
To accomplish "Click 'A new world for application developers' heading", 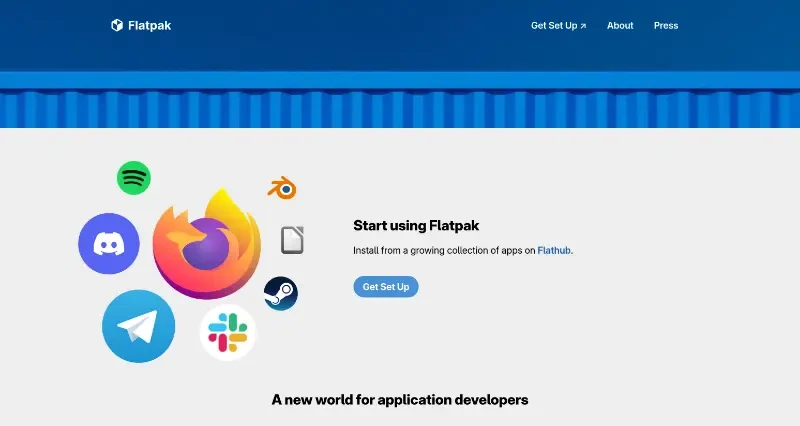I will pos(400,399).
